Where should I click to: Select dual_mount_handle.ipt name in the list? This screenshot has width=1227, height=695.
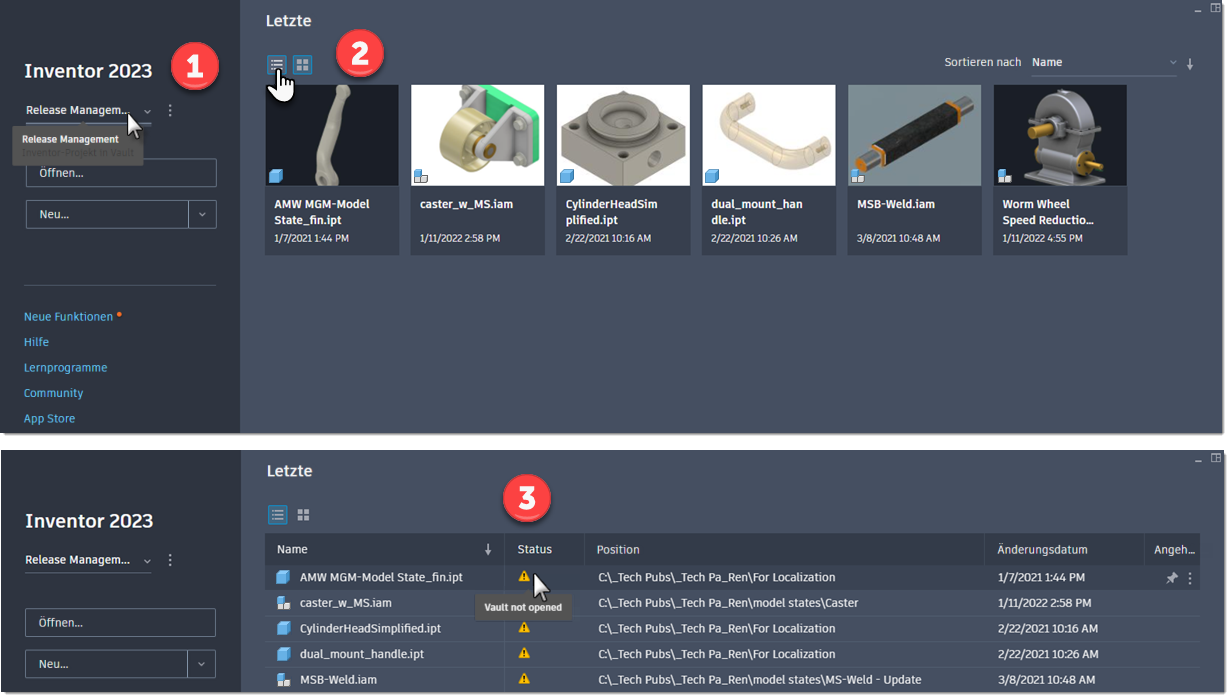click(x=361, y=654)
